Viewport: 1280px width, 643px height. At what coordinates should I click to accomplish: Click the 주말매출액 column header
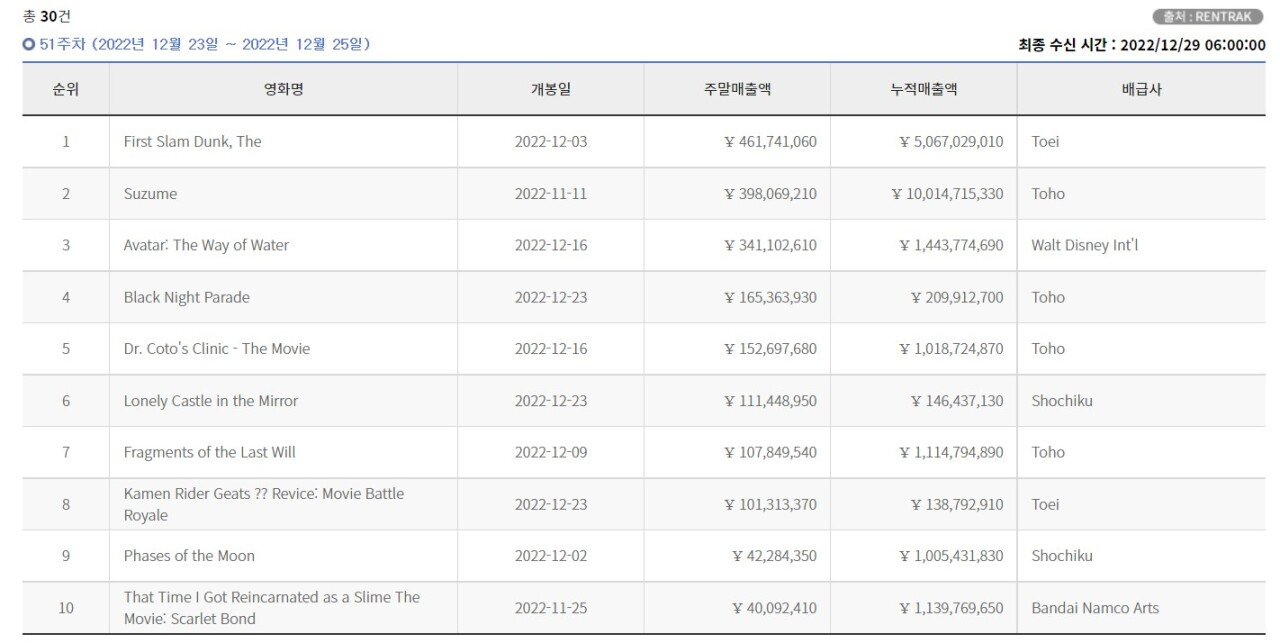737,89
